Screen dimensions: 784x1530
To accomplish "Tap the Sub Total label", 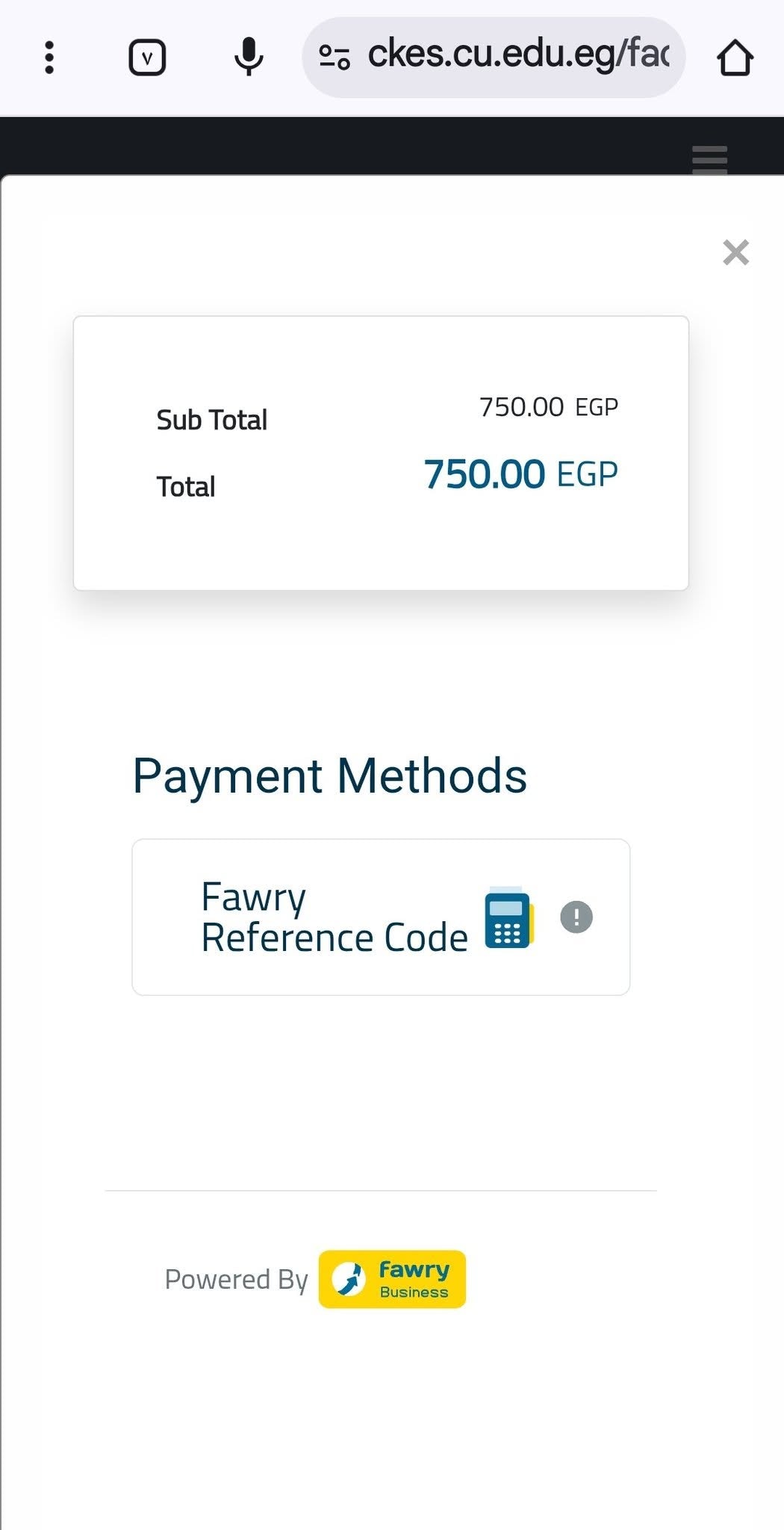I will (x=212, y=420).
